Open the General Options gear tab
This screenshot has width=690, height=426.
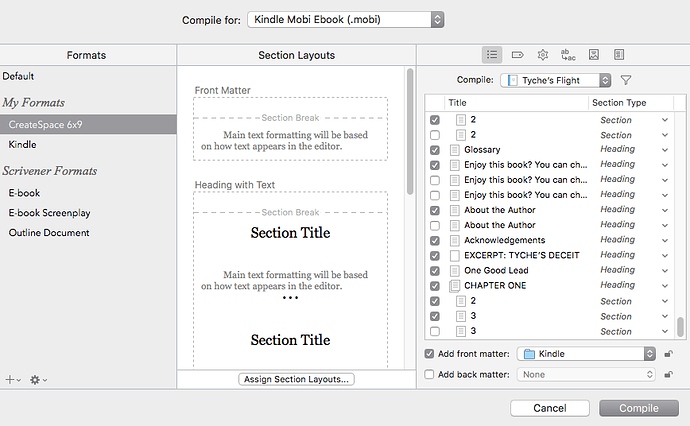[x=543, y=55]
